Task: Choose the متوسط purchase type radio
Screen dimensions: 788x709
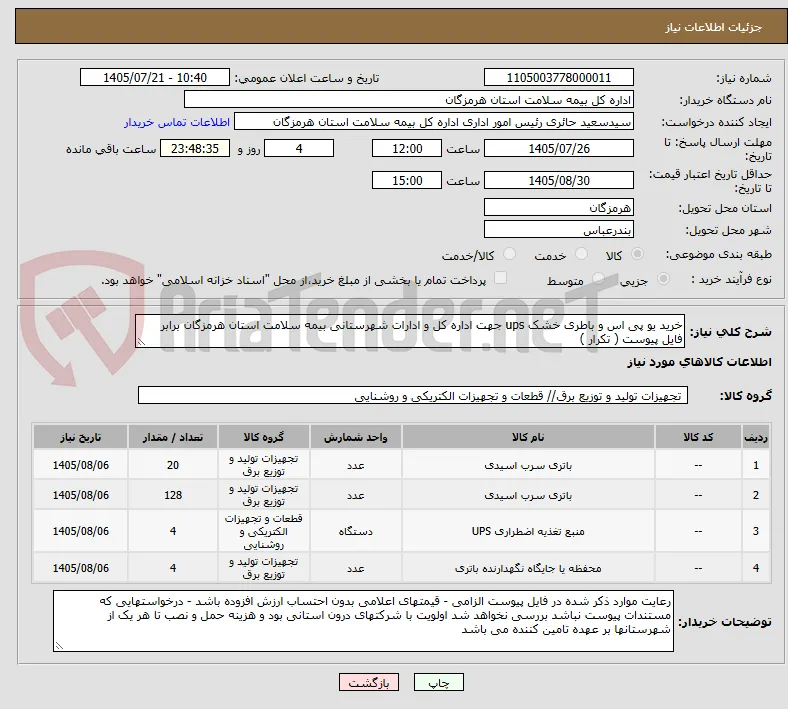Action: pyautogui.click(x=598, y=278)
